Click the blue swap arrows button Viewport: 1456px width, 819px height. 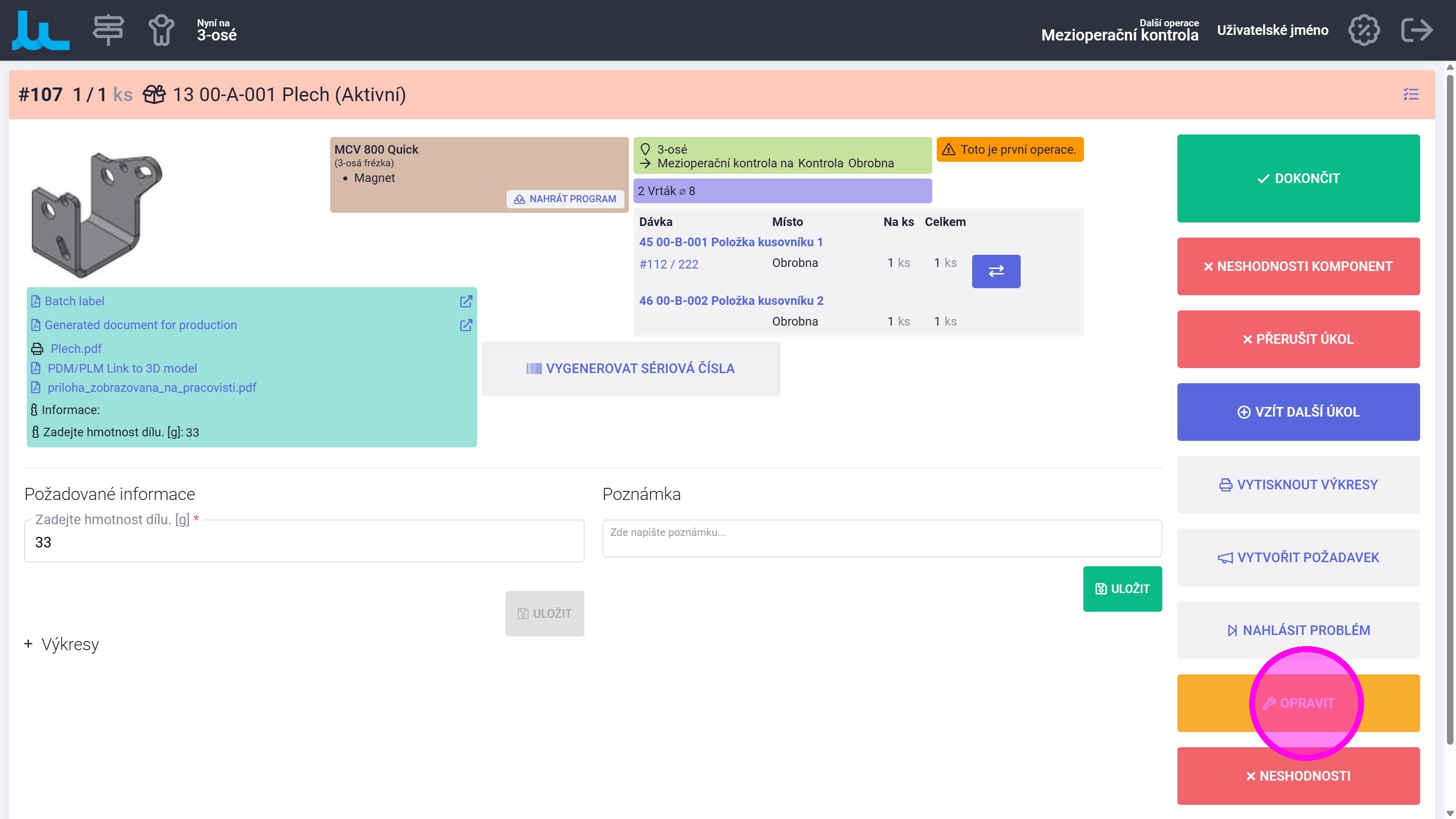[996, 271]
